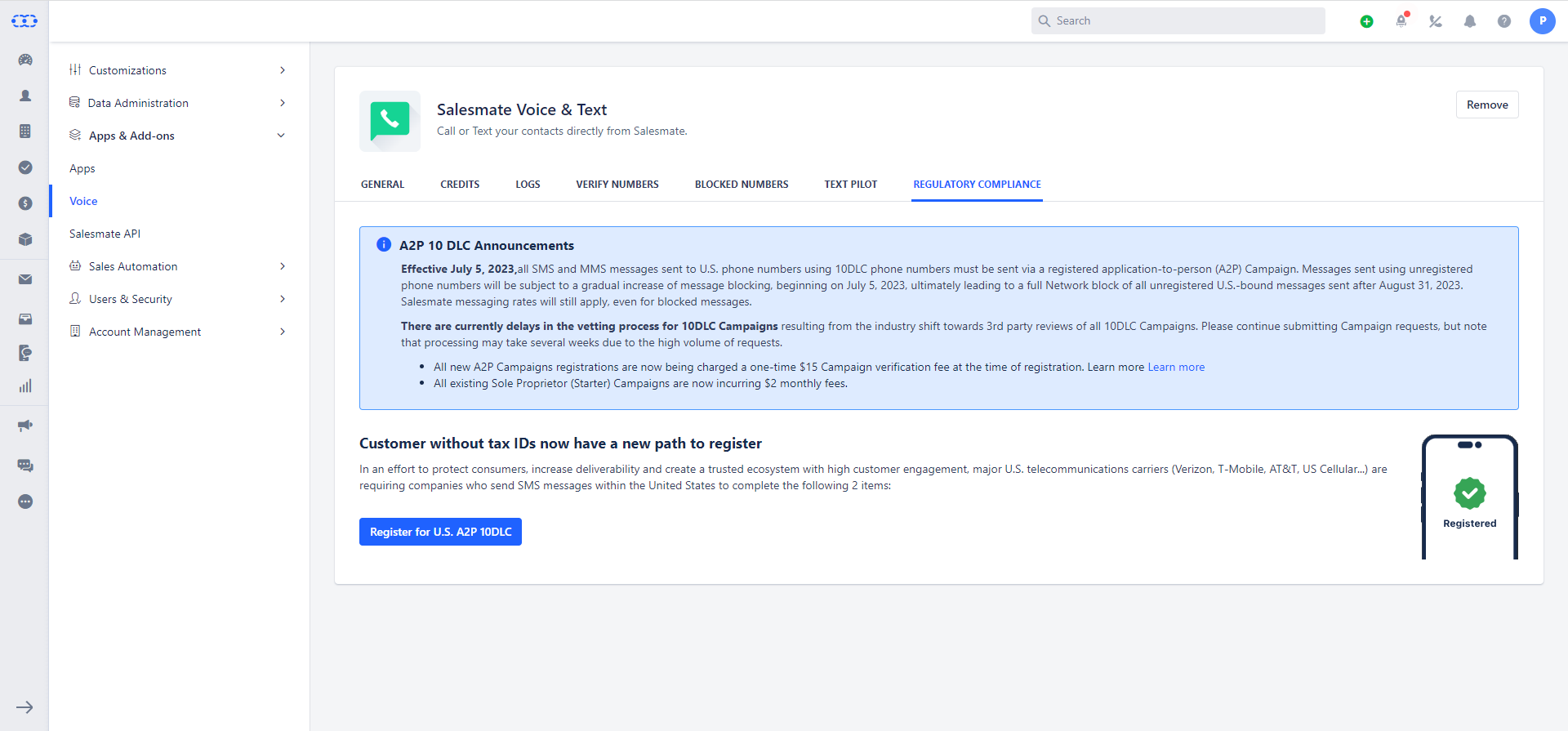Open the profile avatar P

(x=1543, y=21)
